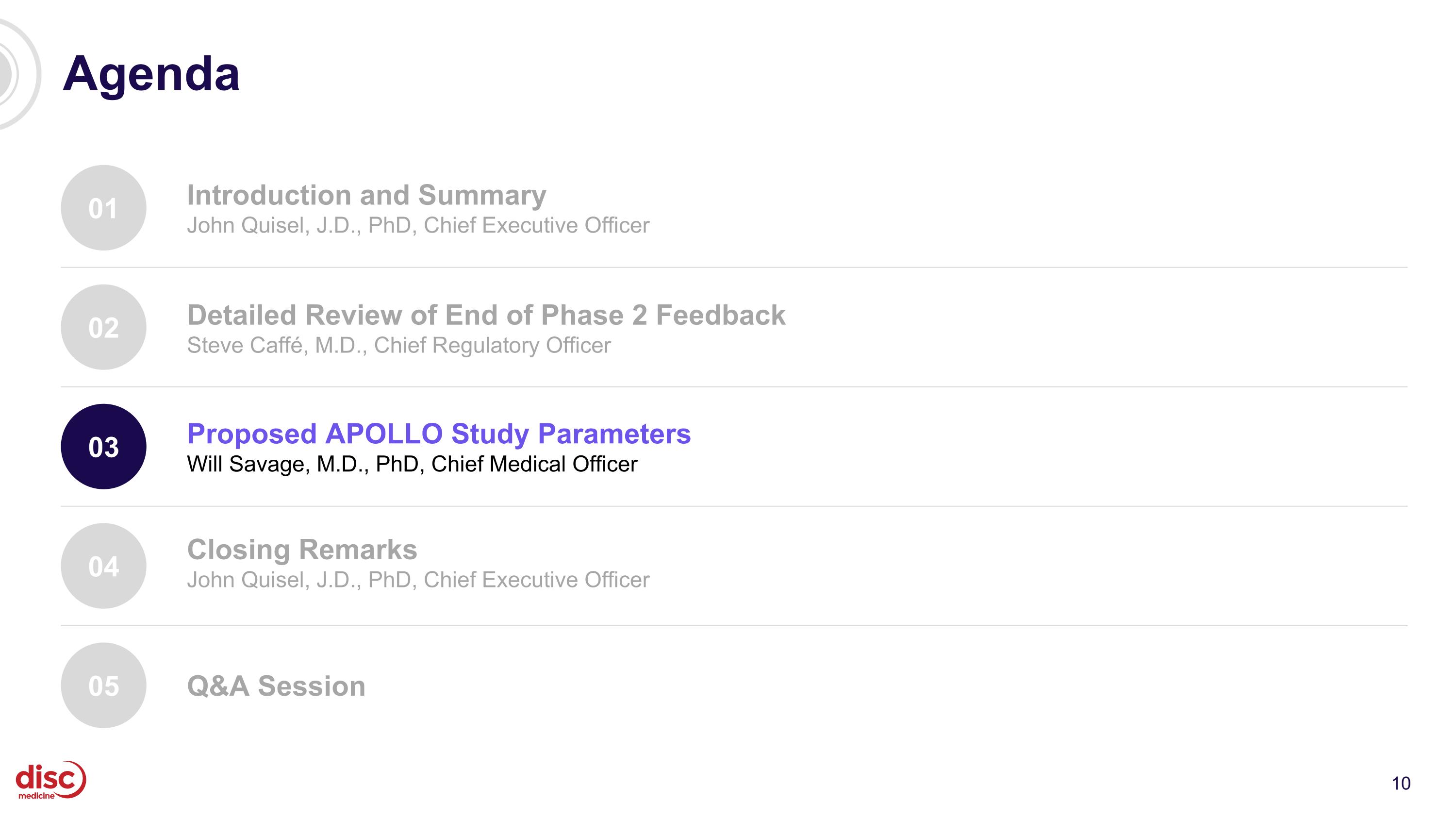Click the Q&A Session heading
Screen dimensions: 1456x819
click(276, 685)
